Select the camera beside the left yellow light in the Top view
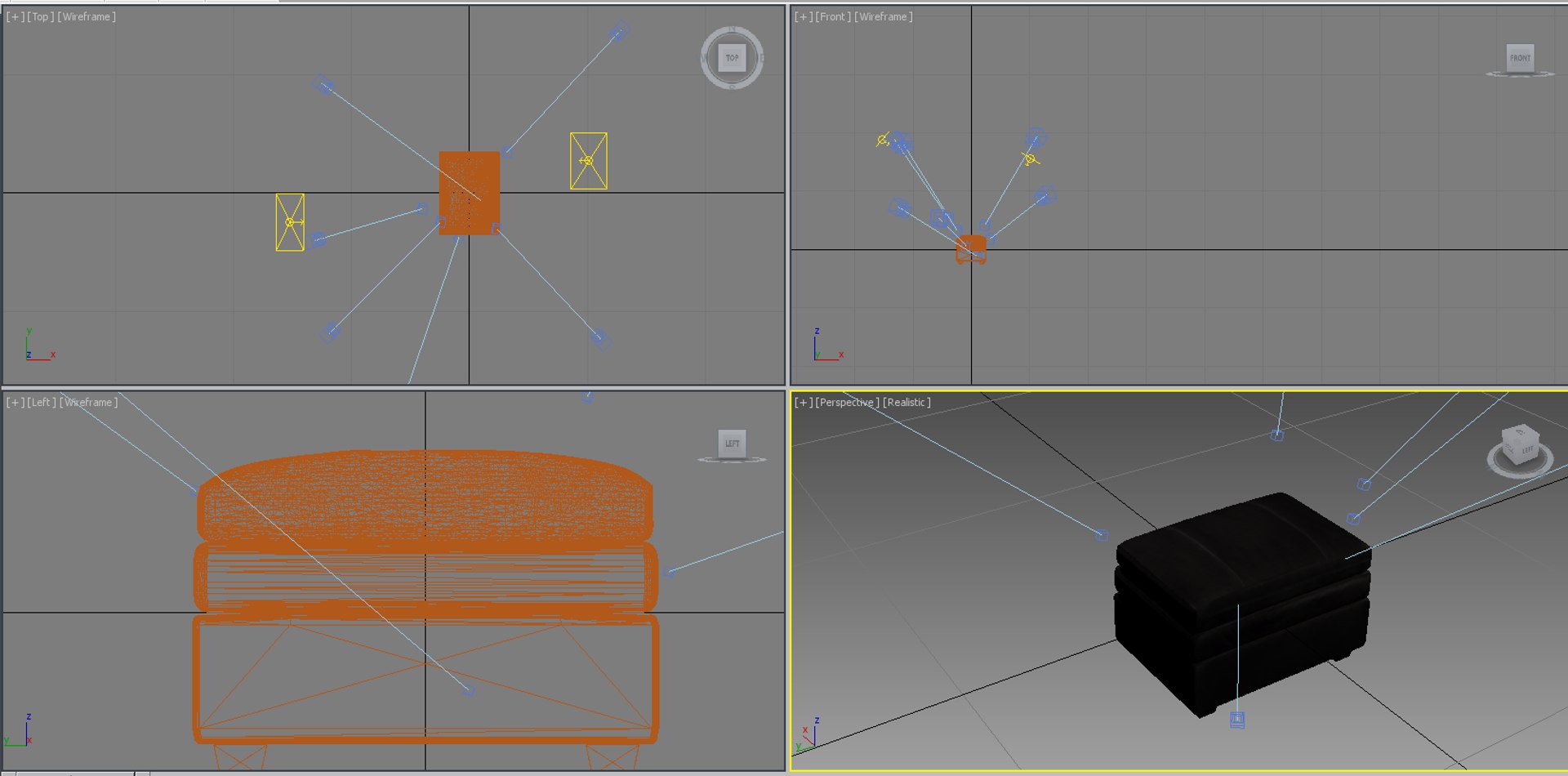This screenshot has height=776, width=1568. (318, 239)
